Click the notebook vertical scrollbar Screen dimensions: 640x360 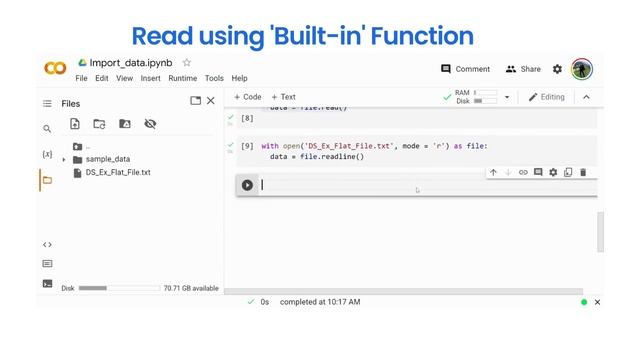point(600,232)
